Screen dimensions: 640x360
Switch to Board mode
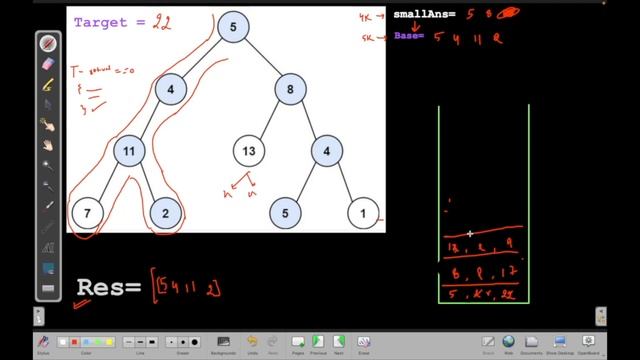(488, 344)
